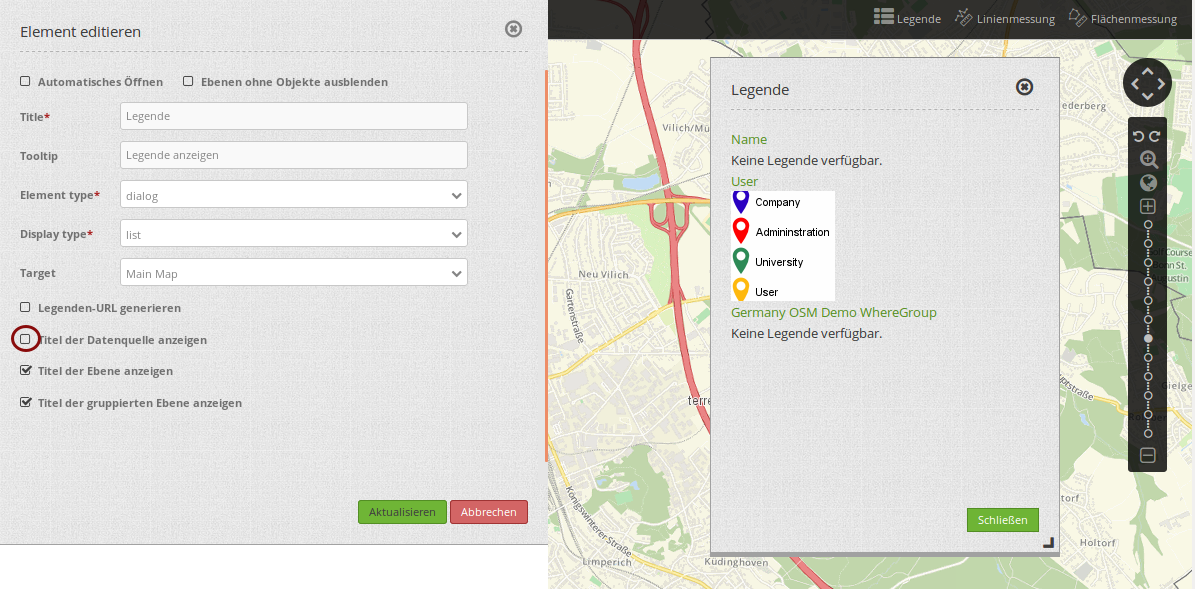Screen dimensions: 1197x589
Task: Expand the Display type dropdown
Action: [293, 234]
